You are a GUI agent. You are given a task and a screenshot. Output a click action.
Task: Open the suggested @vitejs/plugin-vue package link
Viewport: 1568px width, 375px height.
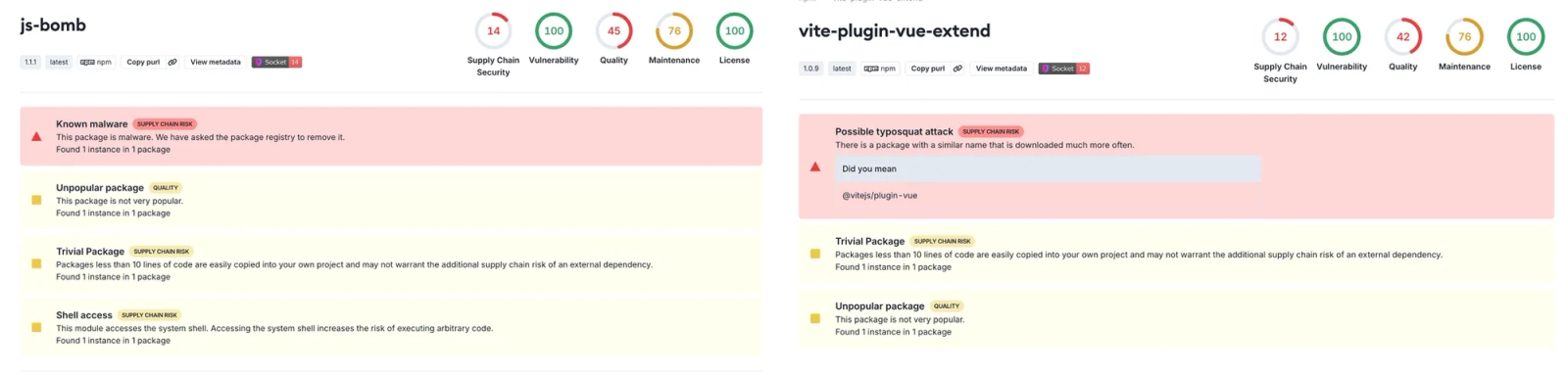pos(879,196)
